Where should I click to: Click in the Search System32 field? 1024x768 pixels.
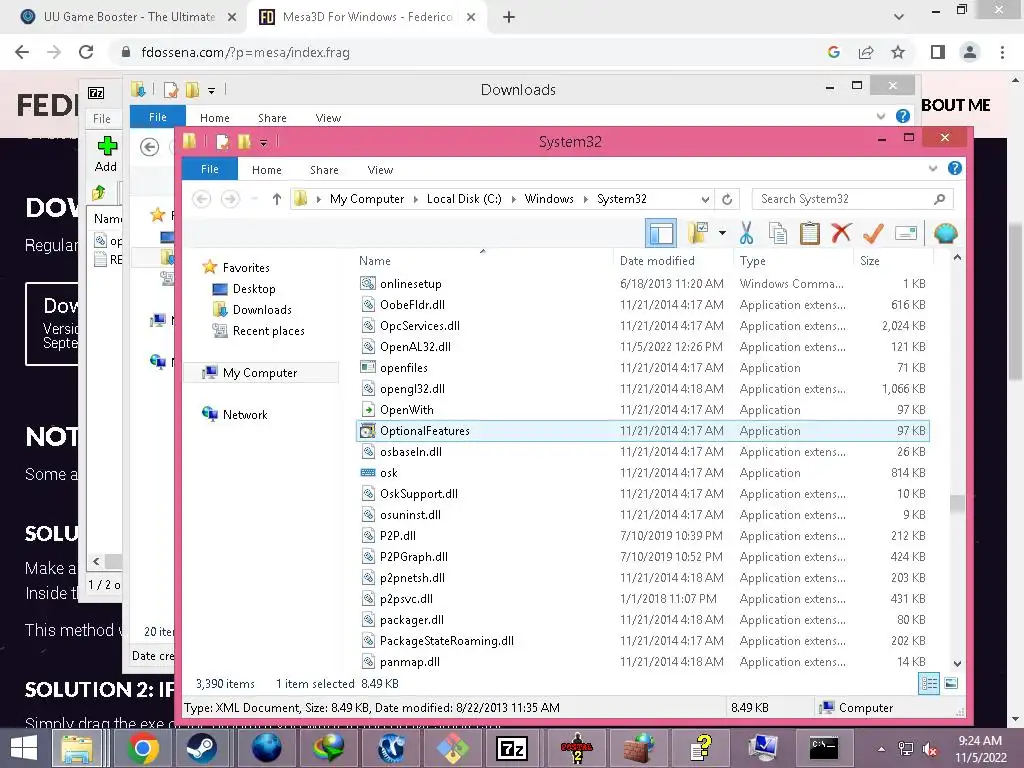point(852,199)
